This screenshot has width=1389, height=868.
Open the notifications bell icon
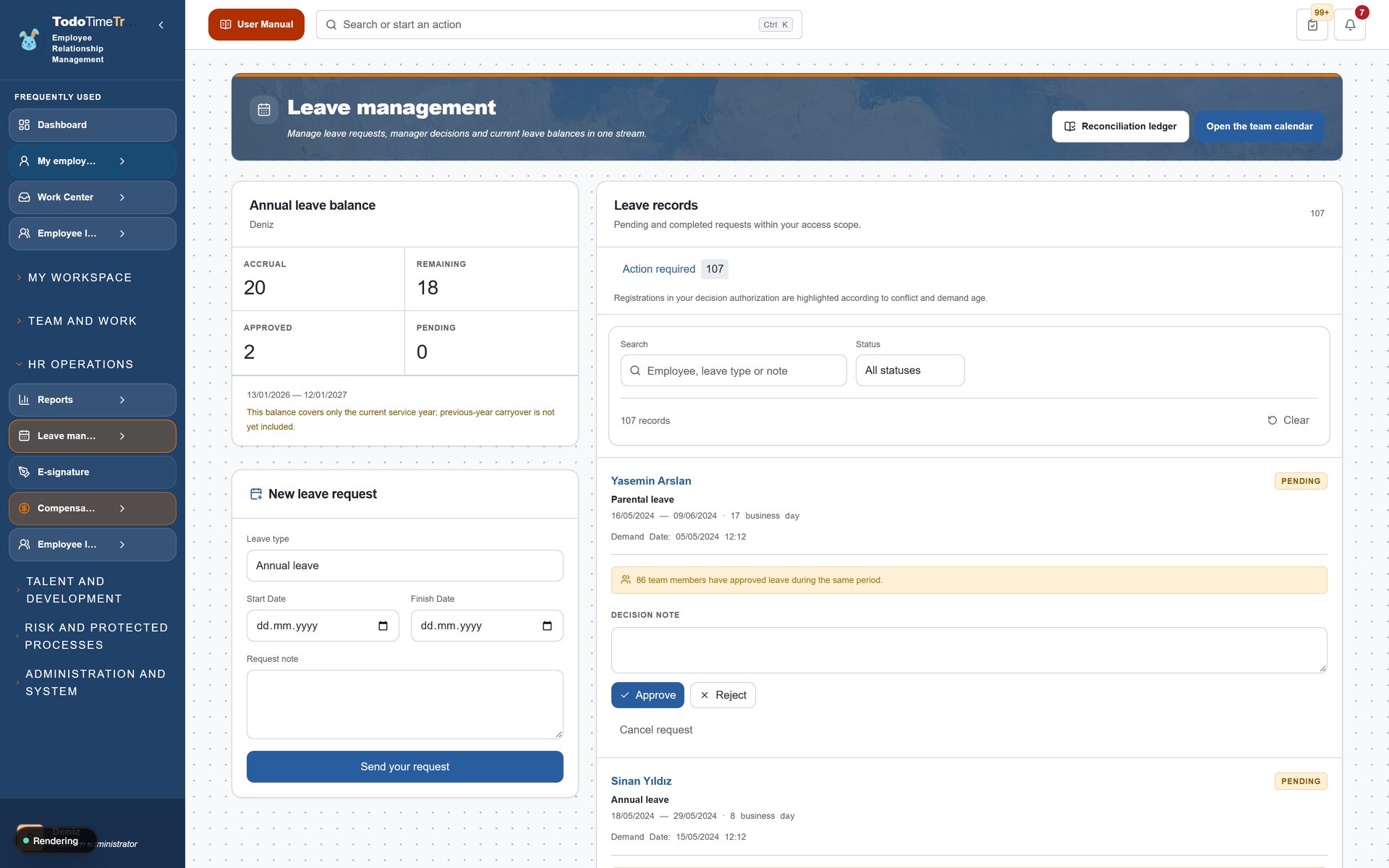click(x=1349, y=25)
